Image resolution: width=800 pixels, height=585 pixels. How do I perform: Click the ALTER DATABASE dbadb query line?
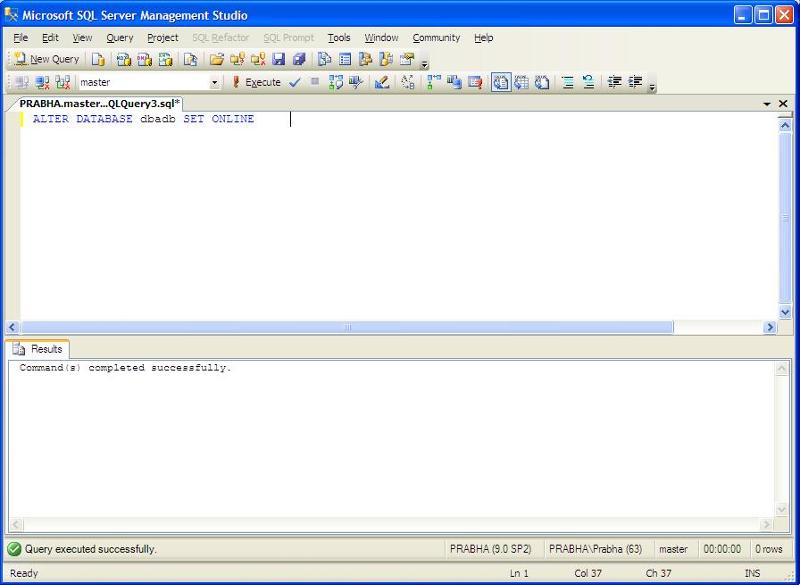143,119
